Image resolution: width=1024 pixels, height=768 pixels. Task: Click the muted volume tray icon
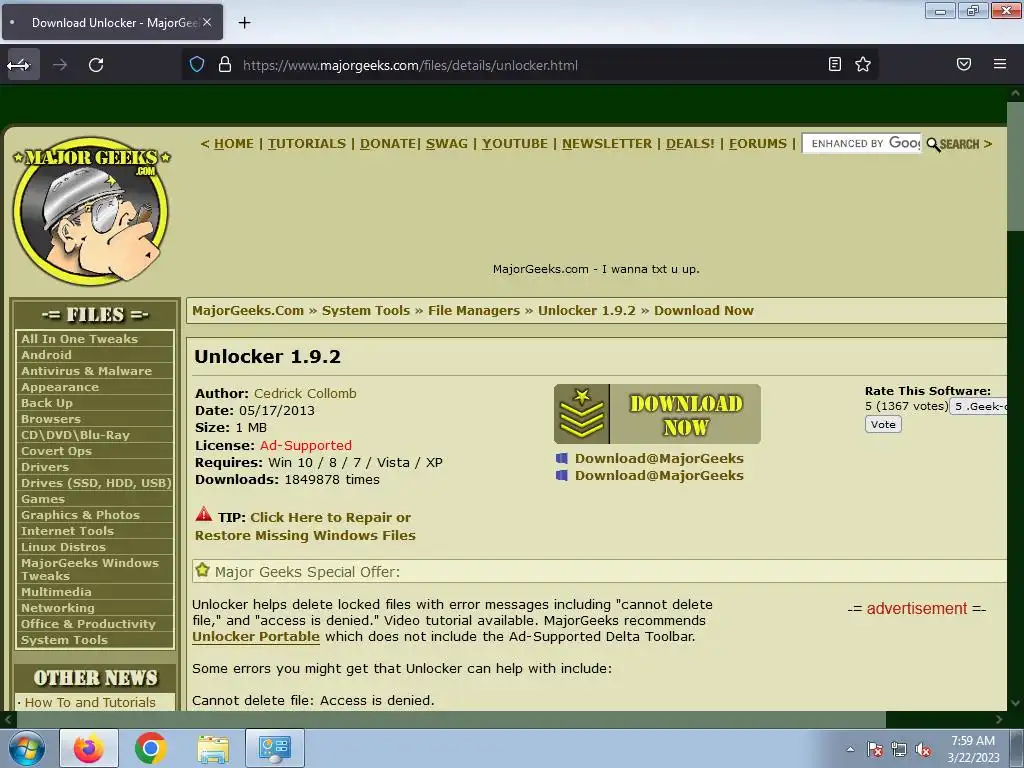pos(923,750)
